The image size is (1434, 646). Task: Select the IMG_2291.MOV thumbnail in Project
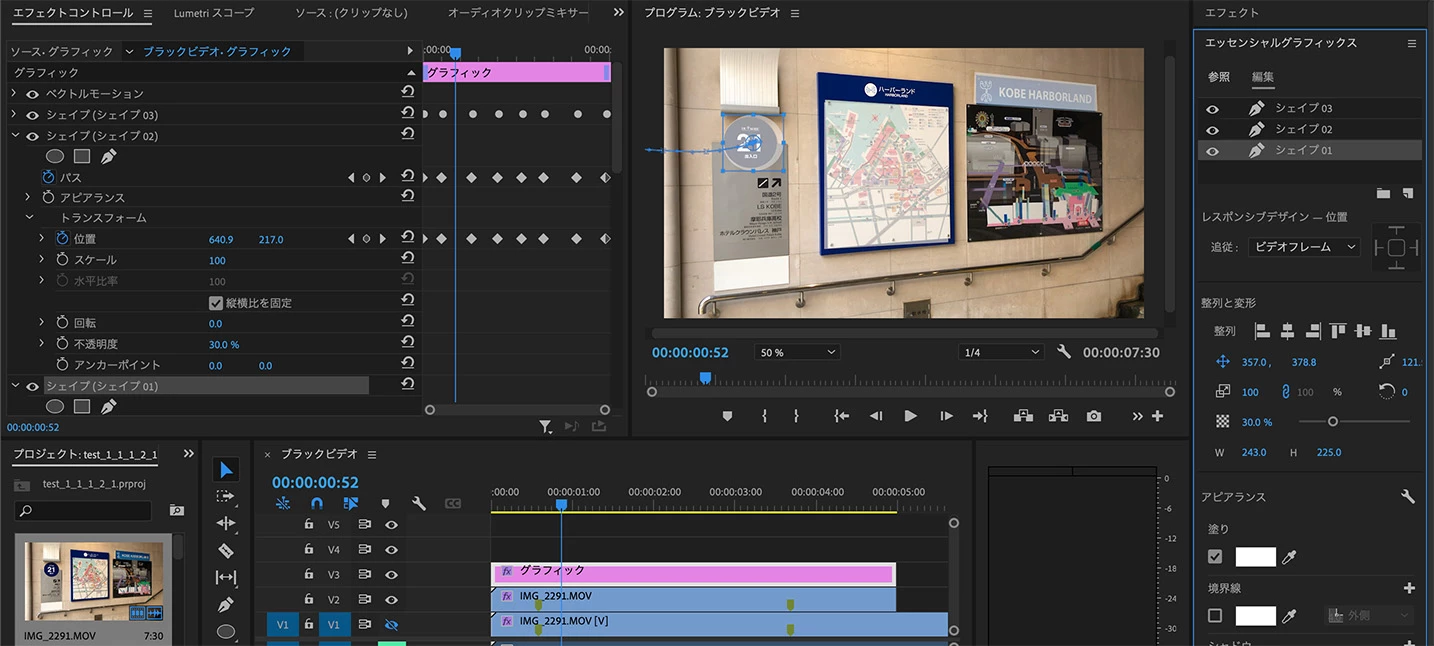click(94, 581)
